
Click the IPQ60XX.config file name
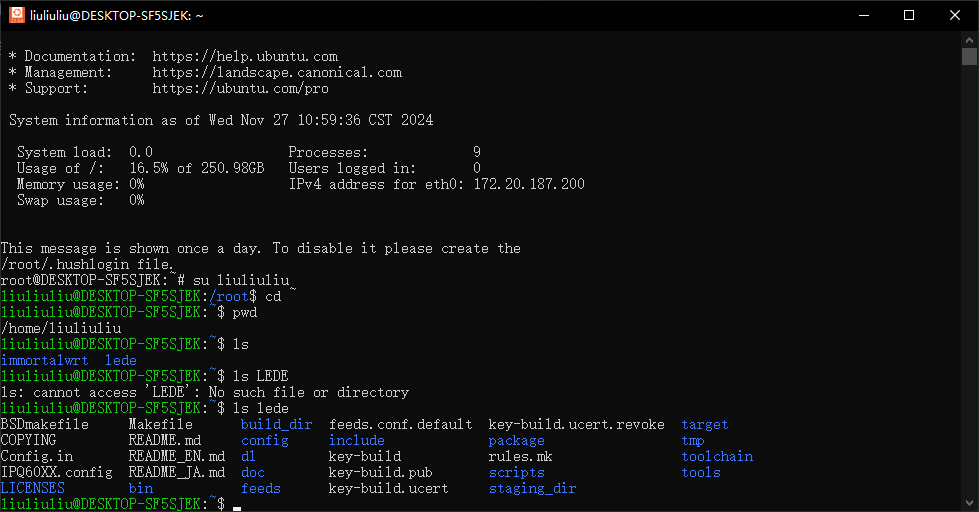coord(56,472)
